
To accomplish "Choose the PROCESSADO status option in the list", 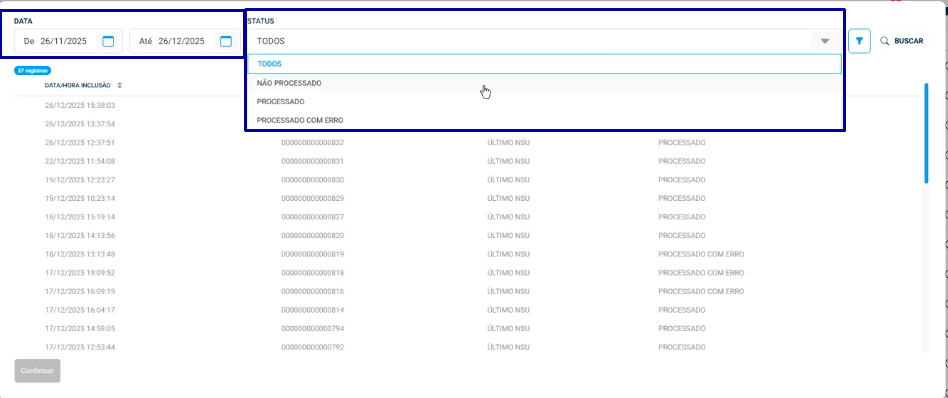I will 544,102.
